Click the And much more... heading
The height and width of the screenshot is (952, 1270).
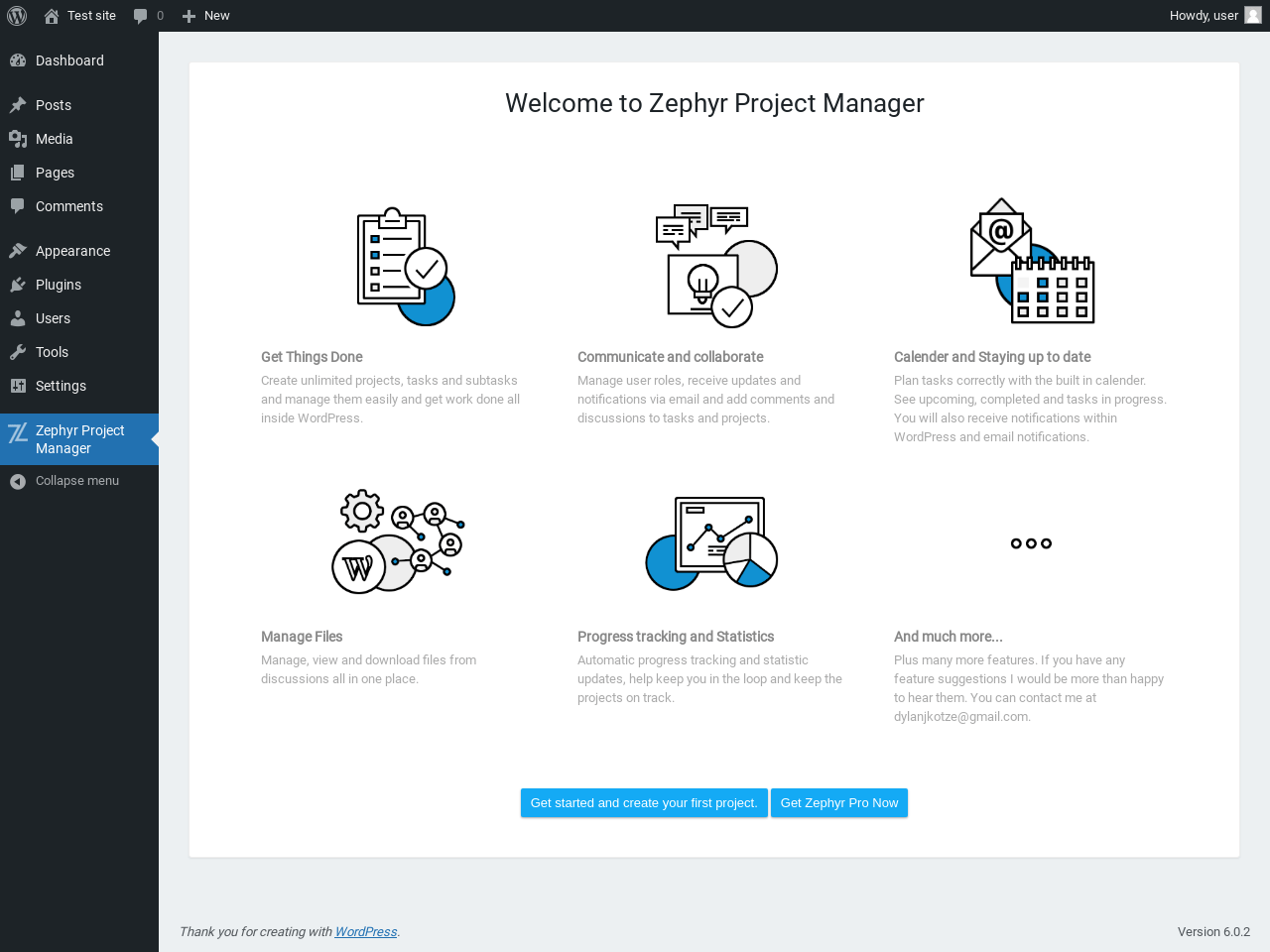949,637
